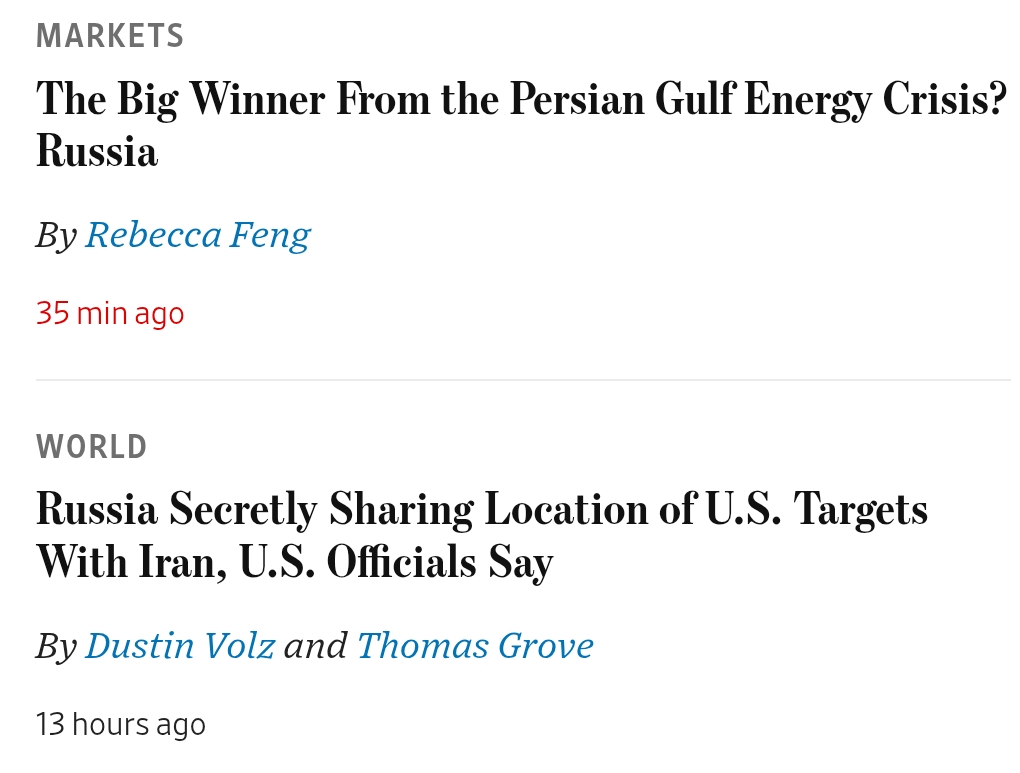The width and height of the screenshot is (1020, 773).
Task: Open the Persian Gulf Energy Crisis headline
Action: pos(520,100)
